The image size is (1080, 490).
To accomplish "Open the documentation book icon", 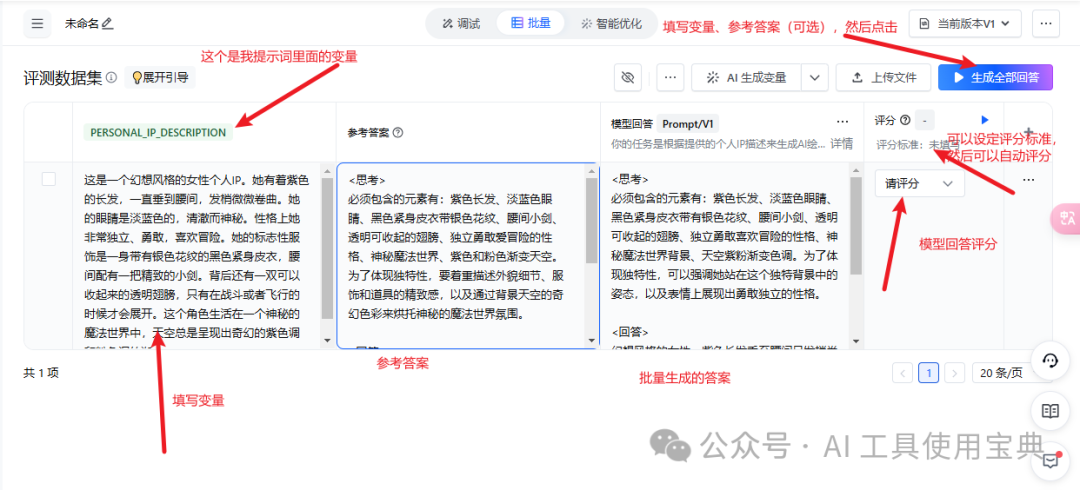I will pos(1050,411).
